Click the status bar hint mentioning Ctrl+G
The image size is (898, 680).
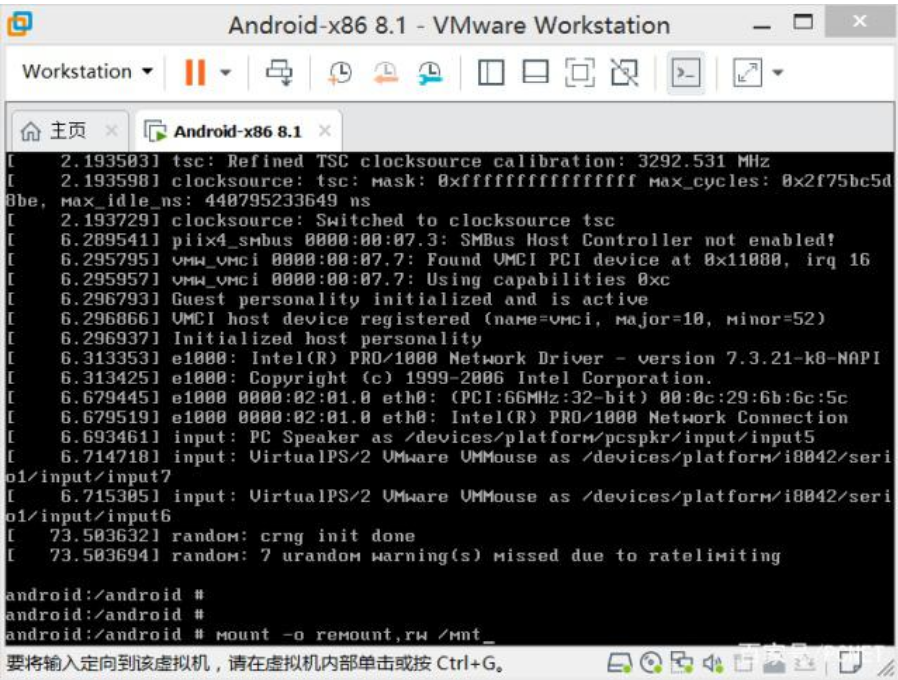255,663
